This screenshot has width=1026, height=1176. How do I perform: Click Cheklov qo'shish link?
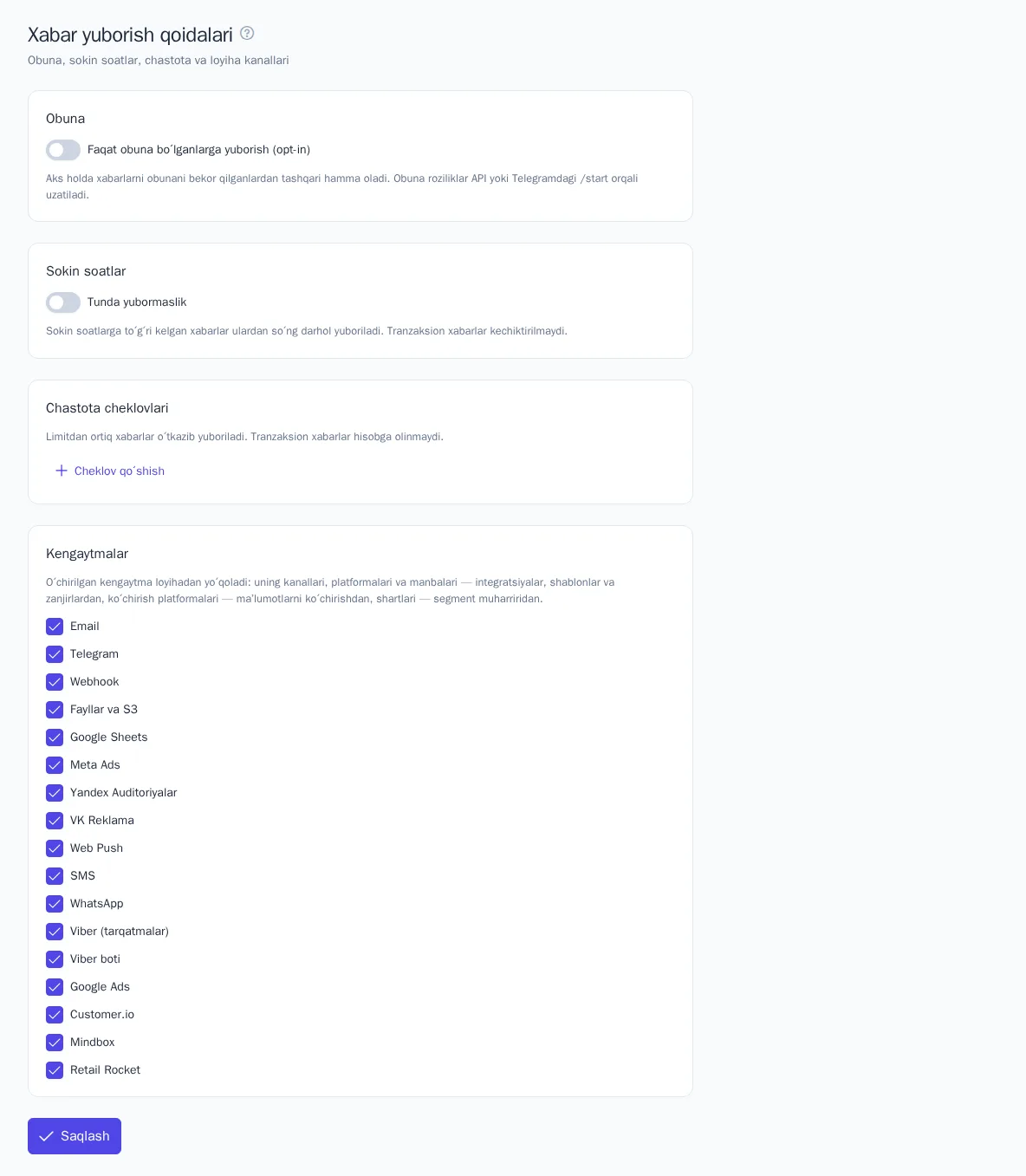click(x=110, y=471)
